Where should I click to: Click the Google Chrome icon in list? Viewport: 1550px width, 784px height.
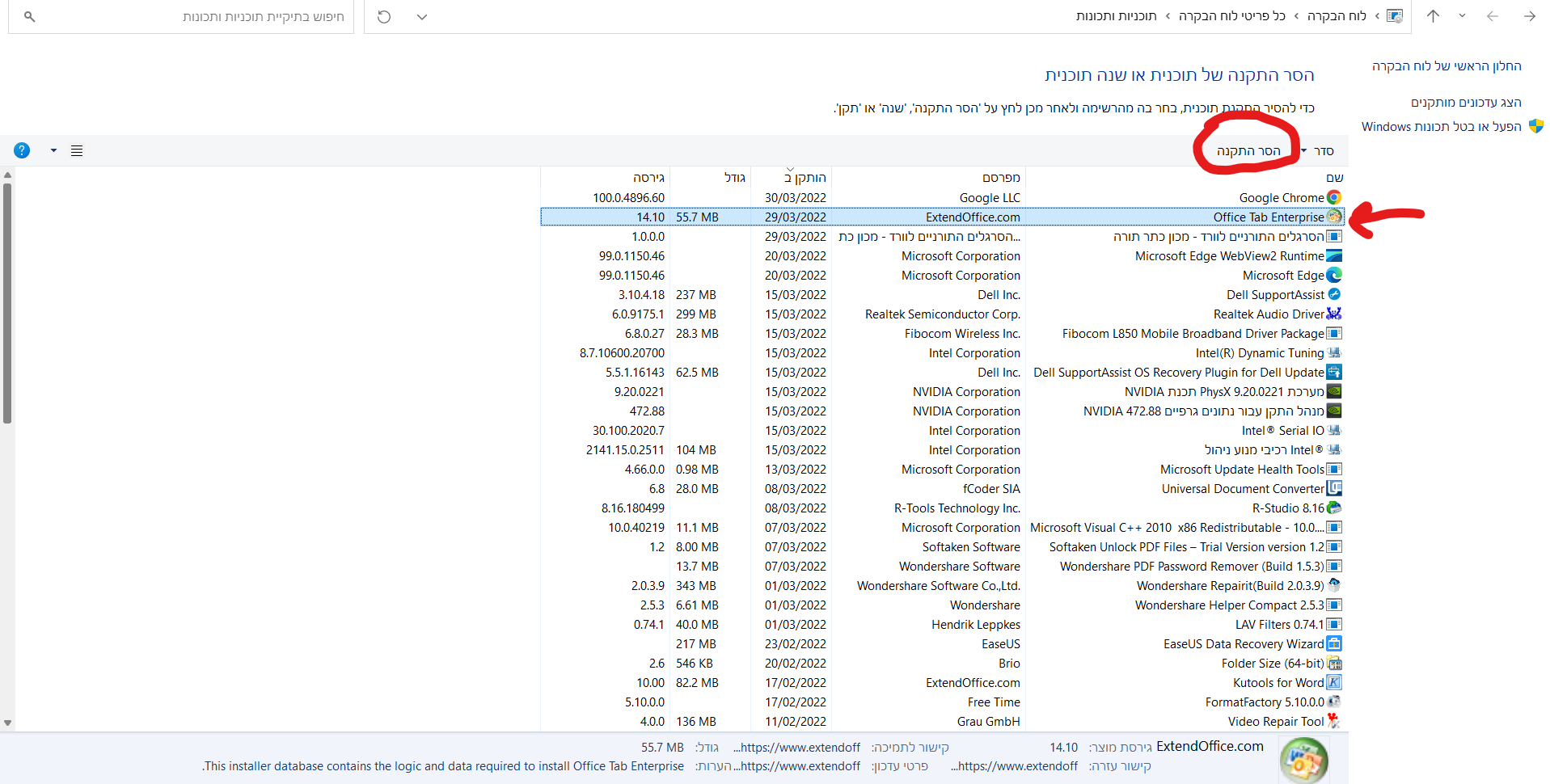tap(1334, 197)
